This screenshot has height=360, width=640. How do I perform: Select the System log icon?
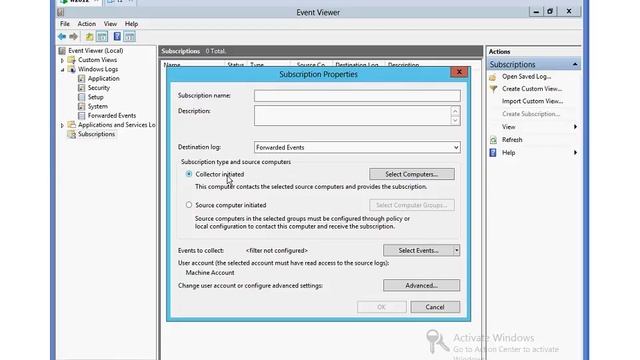82,107
